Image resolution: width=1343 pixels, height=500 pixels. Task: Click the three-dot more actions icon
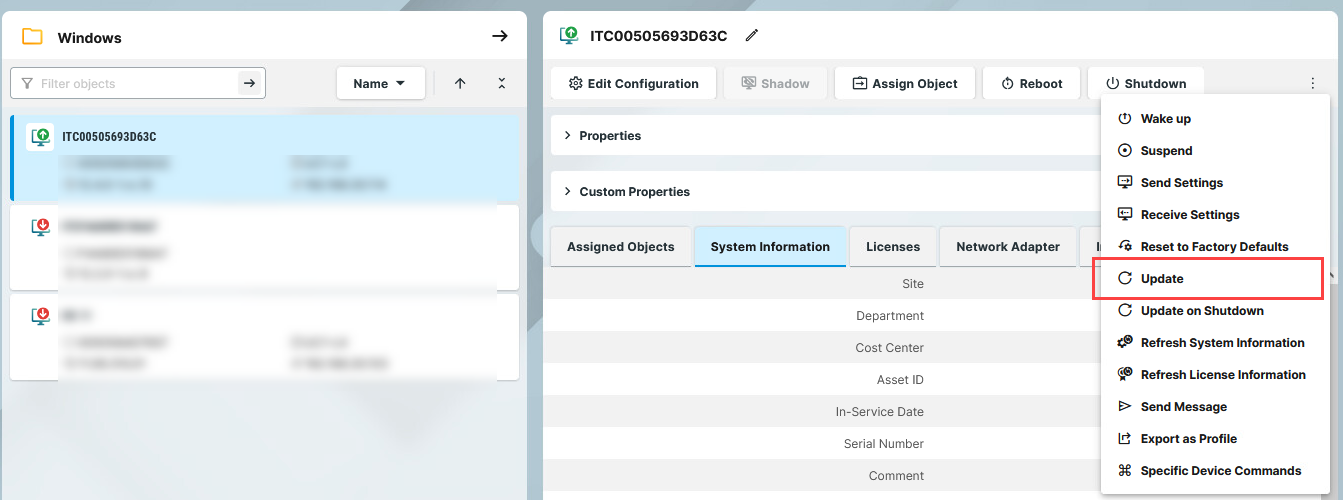[1312, 84]
